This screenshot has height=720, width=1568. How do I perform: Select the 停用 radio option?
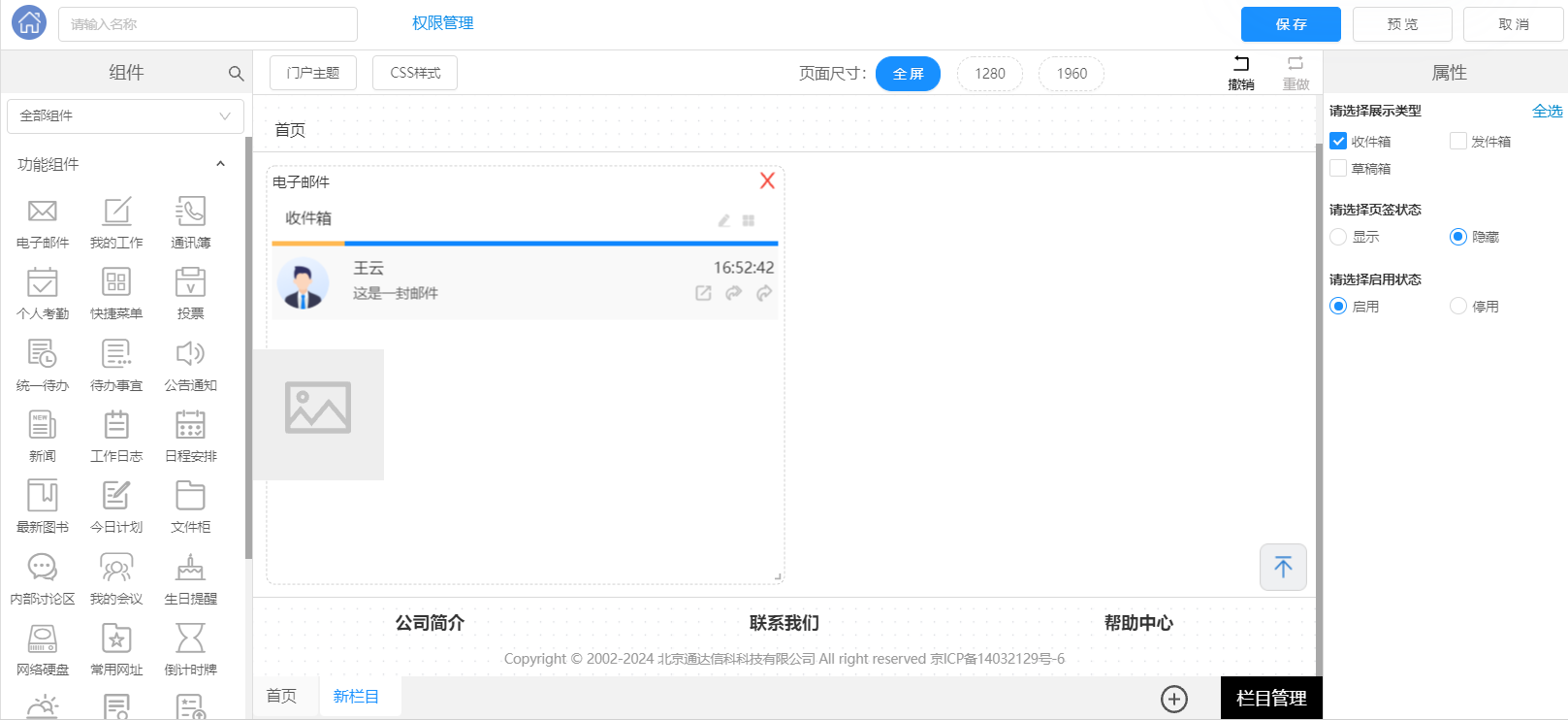pyautogui.click(x=1458, y=307)
